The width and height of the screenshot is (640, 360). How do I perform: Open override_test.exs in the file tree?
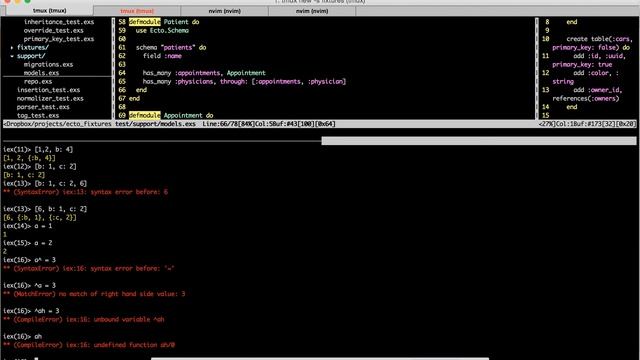point(53,31)
